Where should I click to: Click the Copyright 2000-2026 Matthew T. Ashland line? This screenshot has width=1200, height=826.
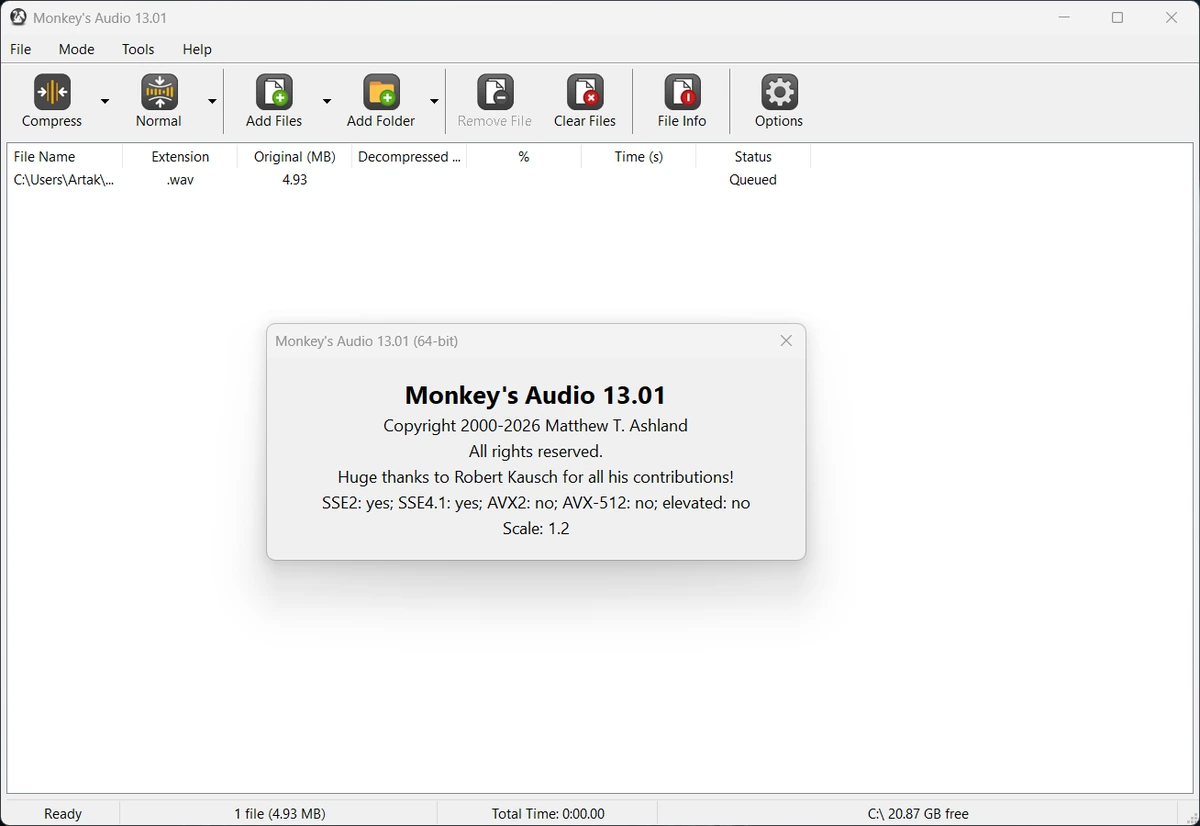click(x=536, y=426)
